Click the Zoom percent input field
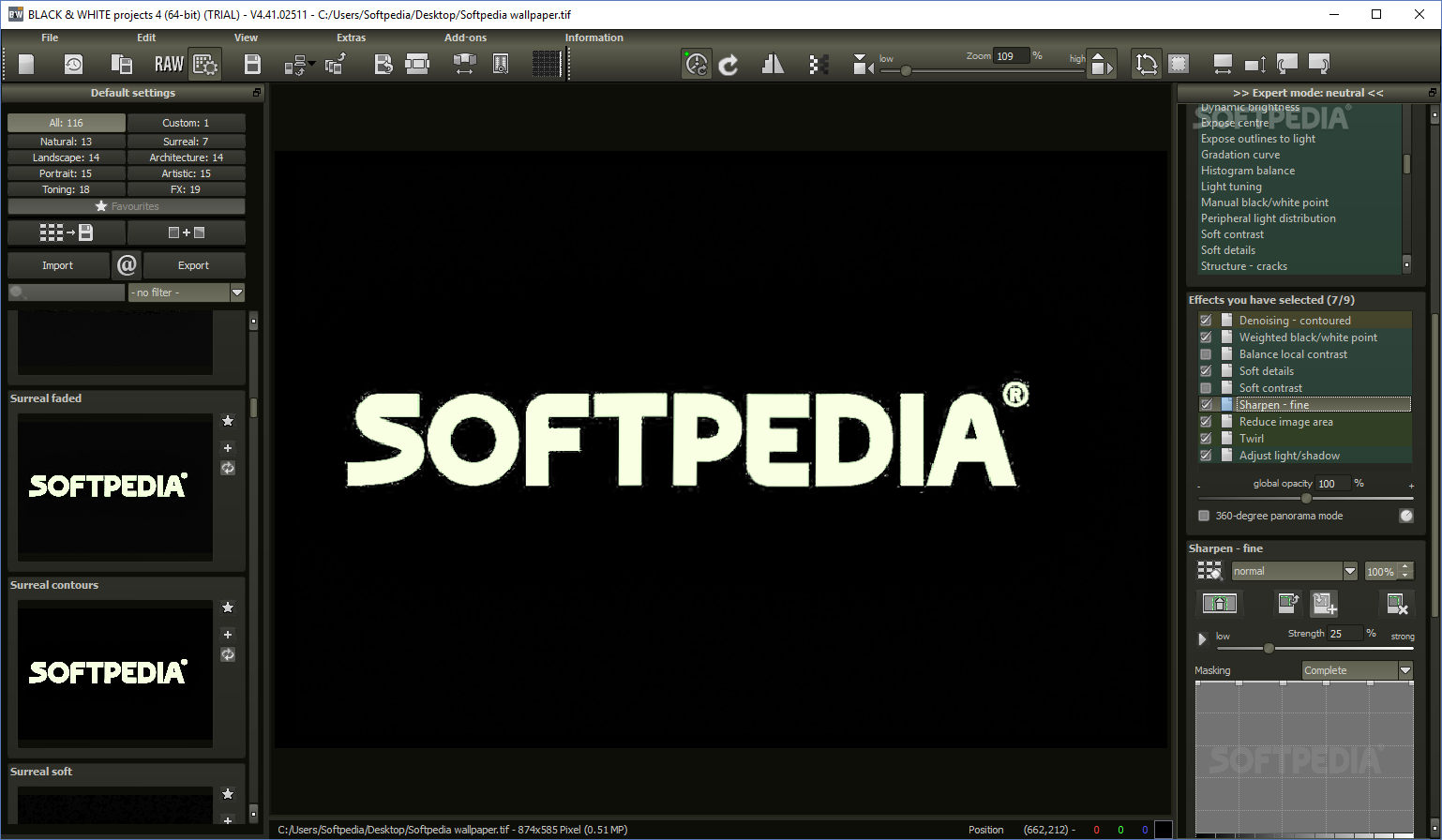The height and width of the screenshot is (840, 1442). click(x=1012, y=56)
